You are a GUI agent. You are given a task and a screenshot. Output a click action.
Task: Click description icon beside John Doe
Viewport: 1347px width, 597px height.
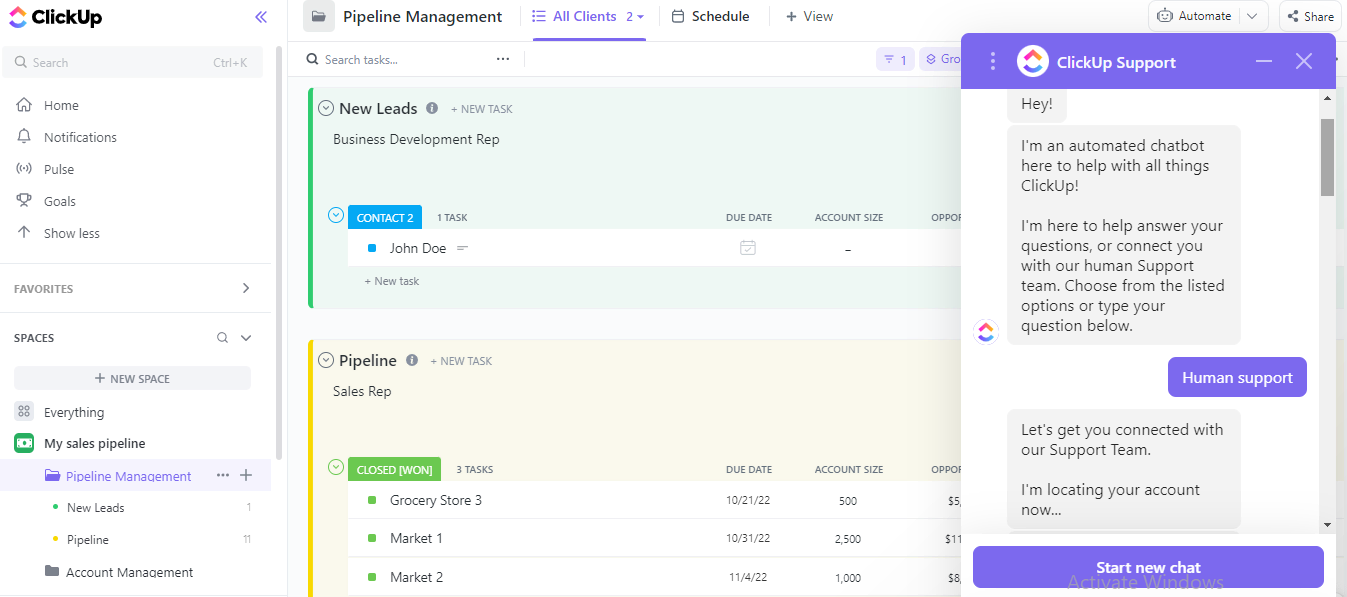click(463, 248)
